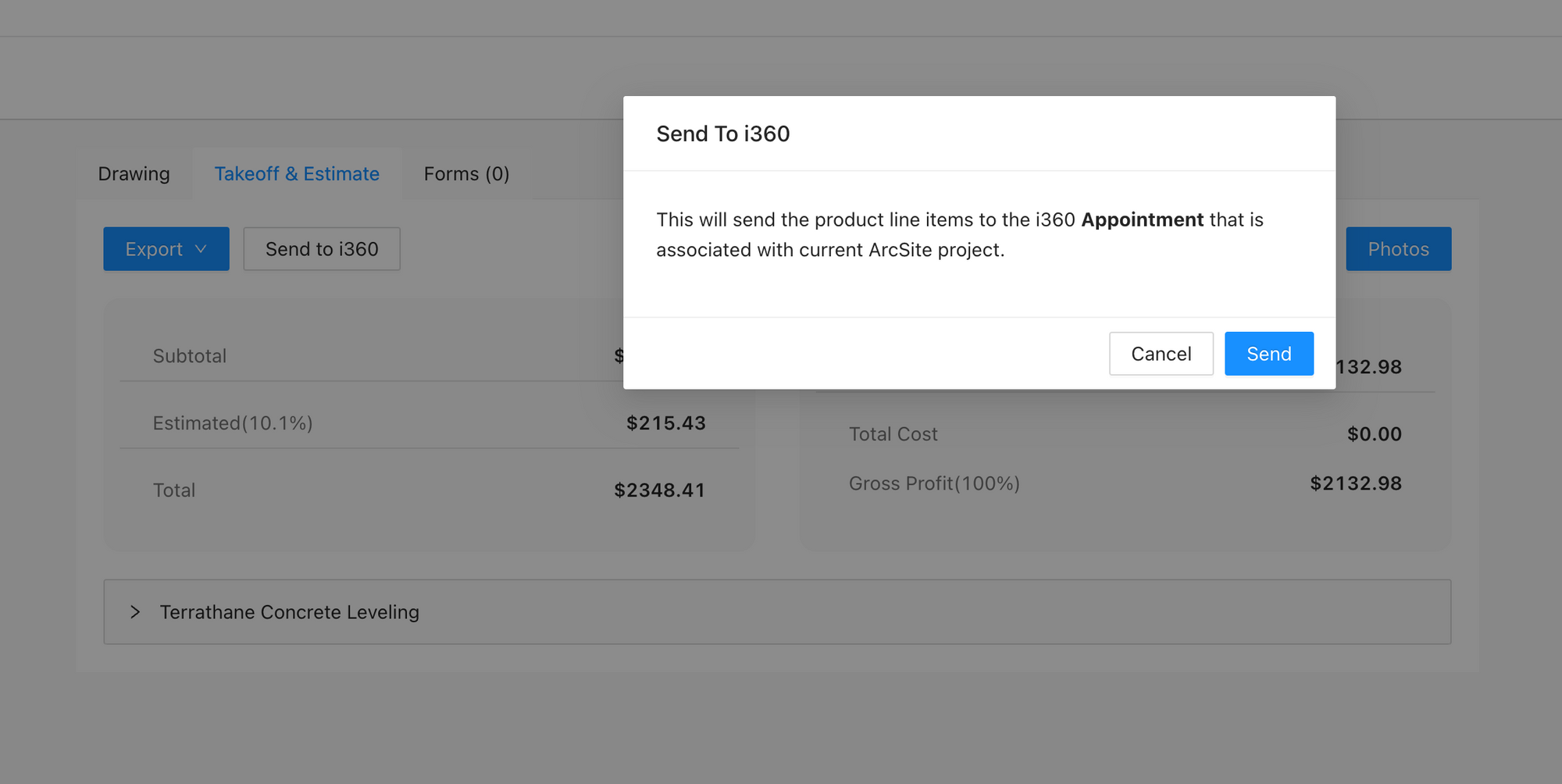Click the Estimated(10.1%) label

pyautogui.click(x=233, y=423)
